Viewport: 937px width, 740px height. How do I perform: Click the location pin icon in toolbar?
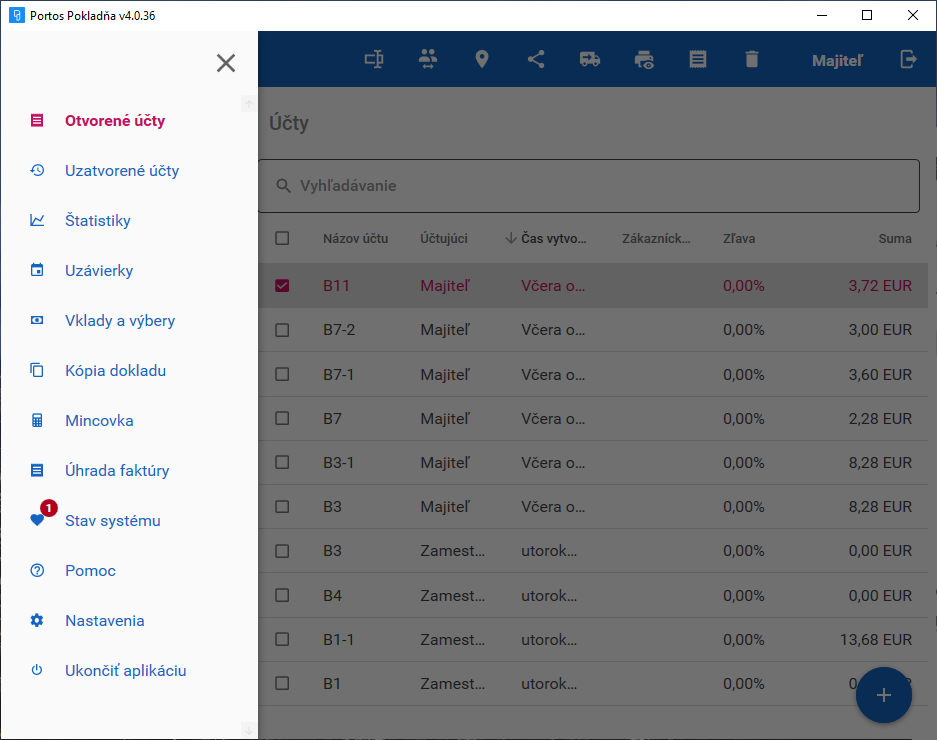point(482,59)
